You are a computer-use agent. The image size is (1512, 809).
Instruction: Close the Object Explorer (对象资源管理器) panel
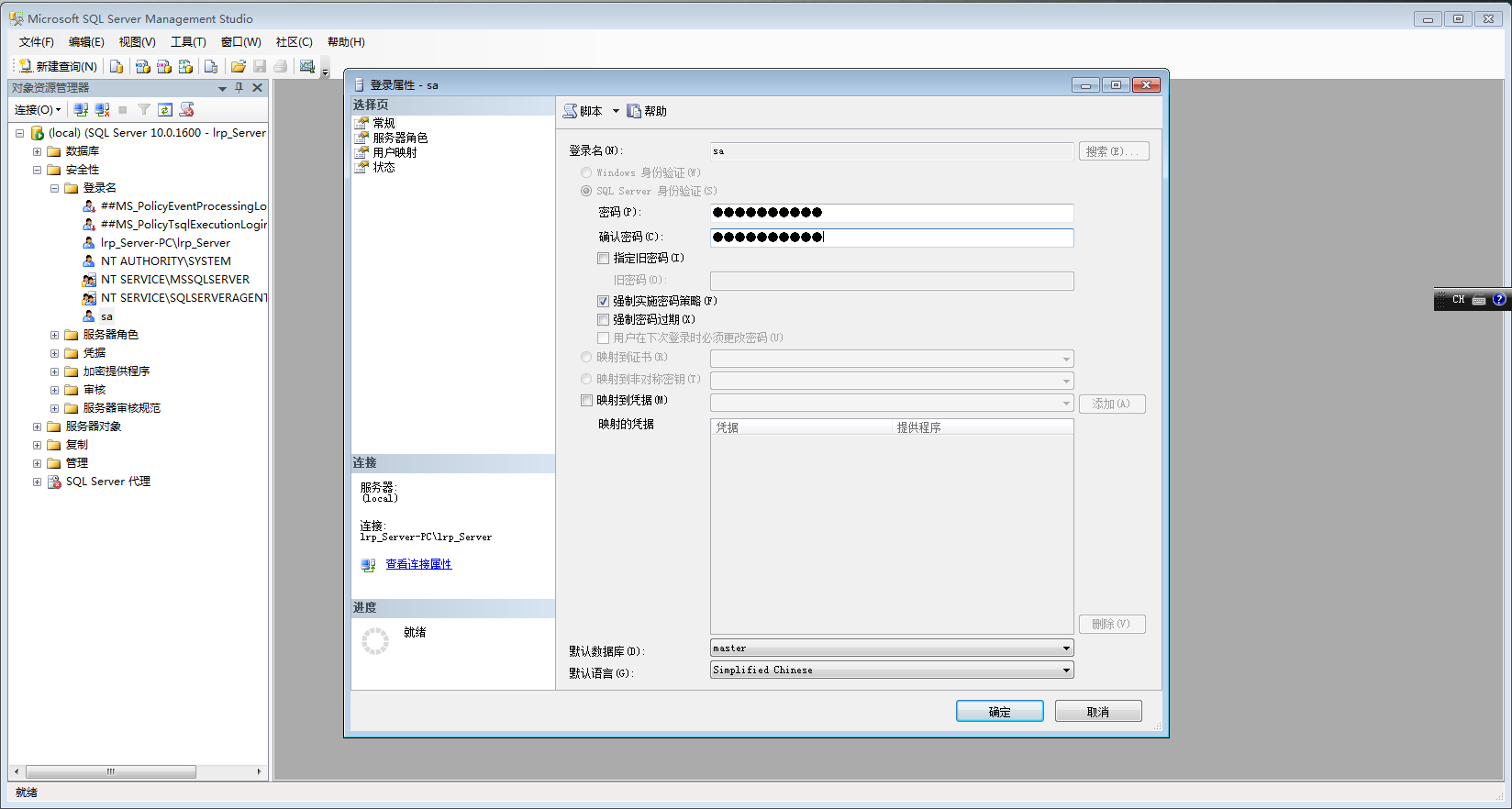click(258, 88)
